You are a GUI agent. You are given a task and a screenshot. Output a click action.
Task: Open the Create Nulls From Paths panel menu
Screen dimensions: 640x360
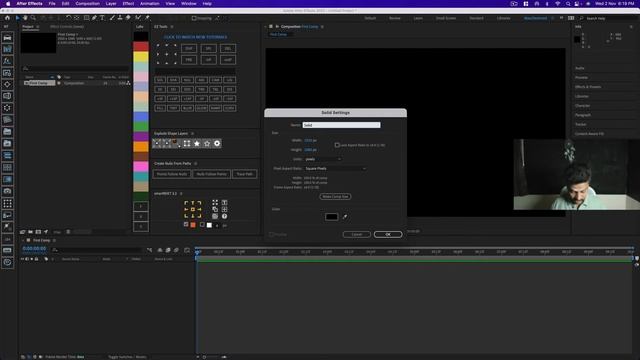pyautogui.click(x=196, y=163)
